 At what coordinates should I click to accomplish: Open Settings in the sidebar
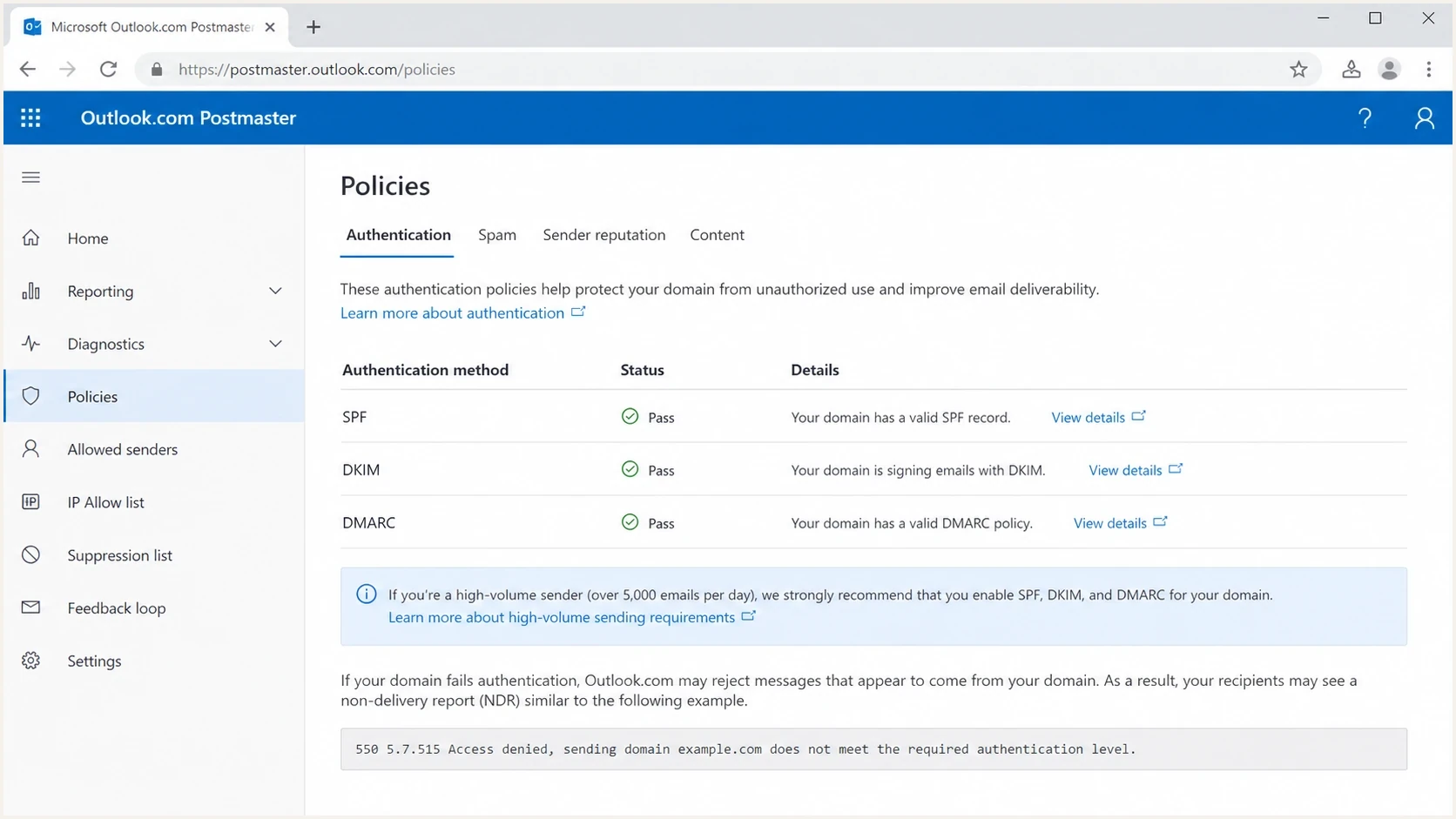click(x=154, y=661)
